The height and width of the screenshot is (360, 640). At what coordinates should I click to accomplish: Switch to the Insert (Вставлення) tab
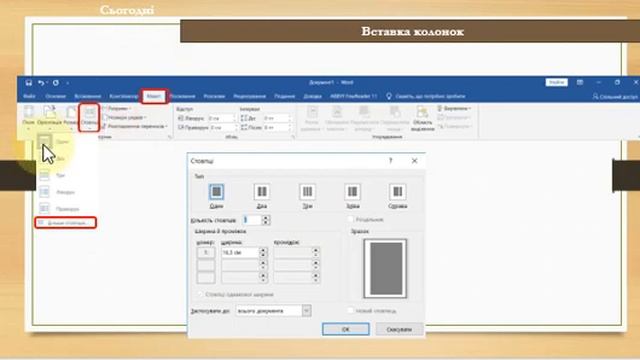click(87, 96)
